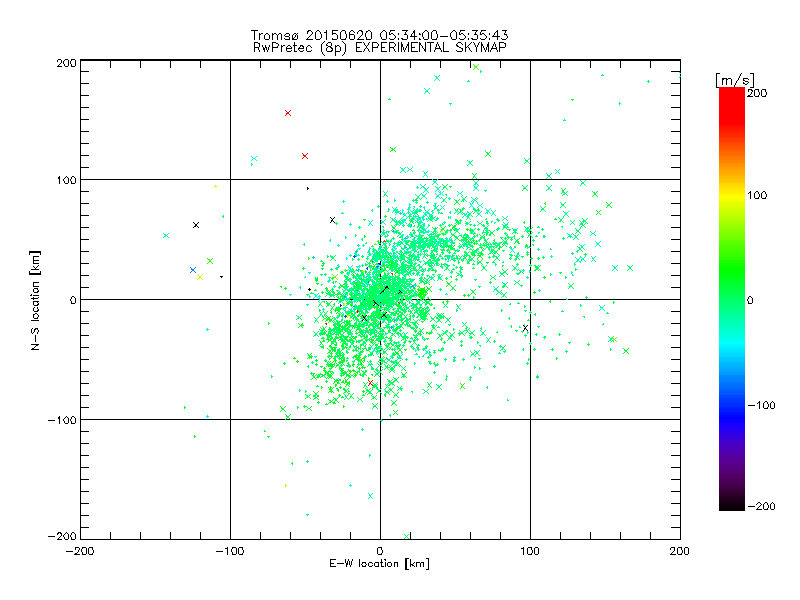The height and width of the screenshot is (600, 800).
Task: Click the y-axis tick label '-100'
Action: click(x=62, y=420)
